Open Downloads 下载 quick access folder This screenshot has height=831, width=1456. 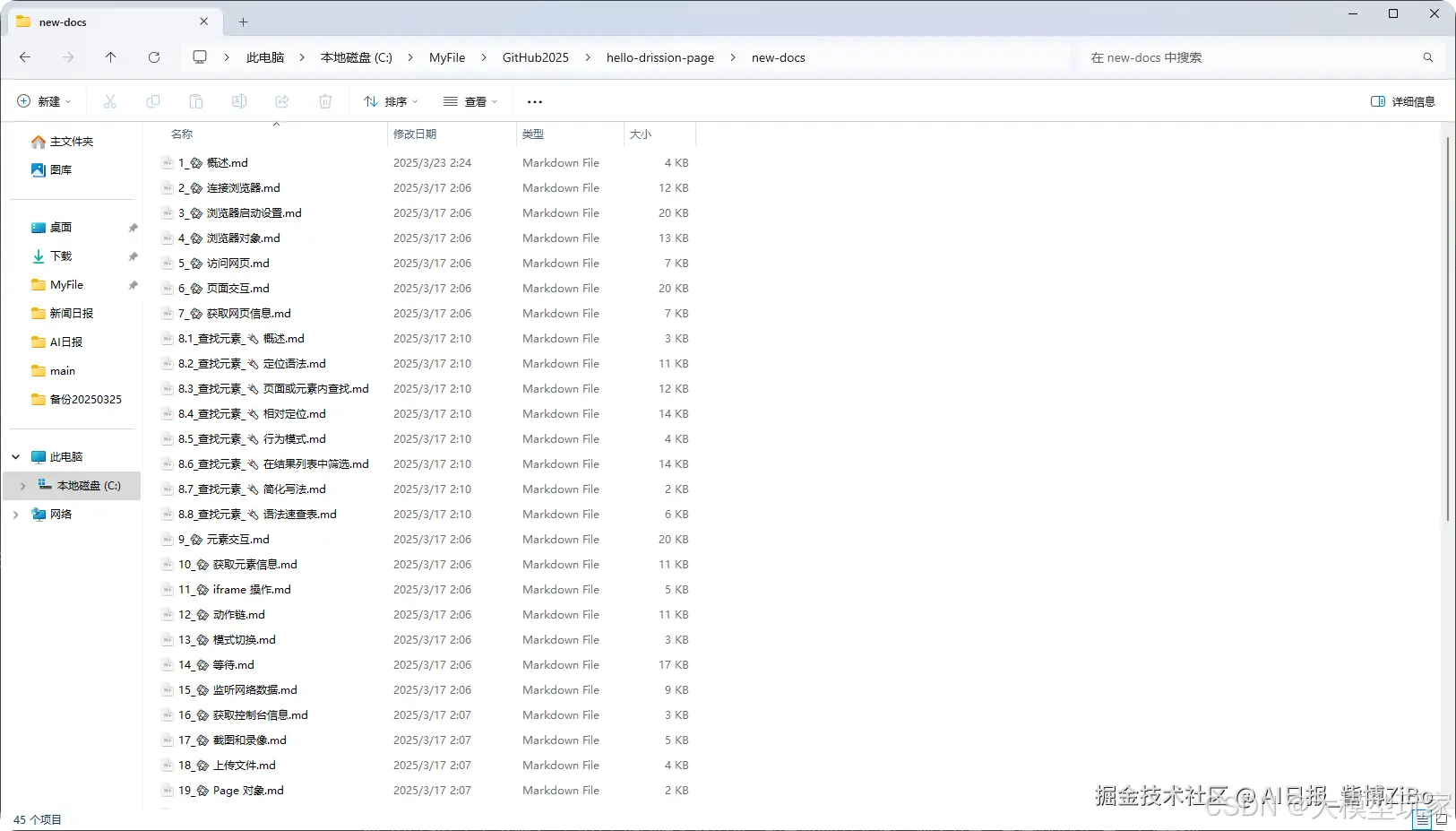coord(51,256)
